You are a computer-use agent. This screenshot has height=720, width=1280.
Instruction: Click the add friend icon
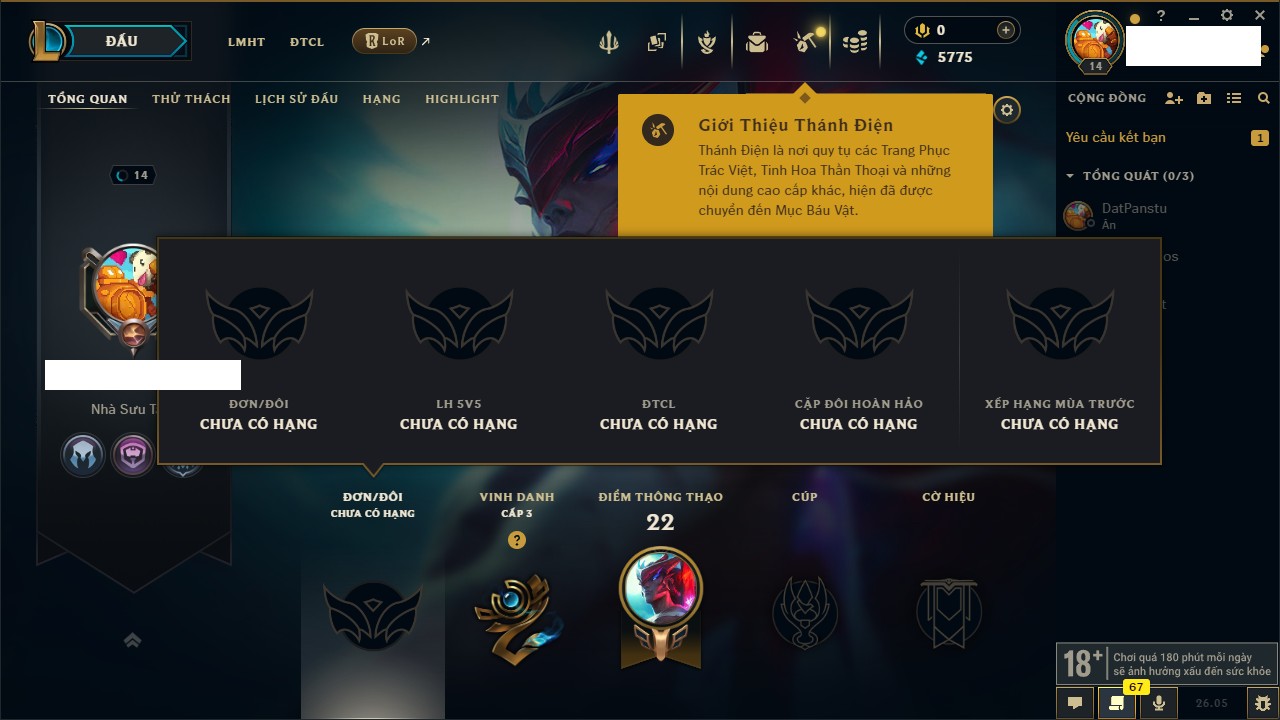[1174, 98]
